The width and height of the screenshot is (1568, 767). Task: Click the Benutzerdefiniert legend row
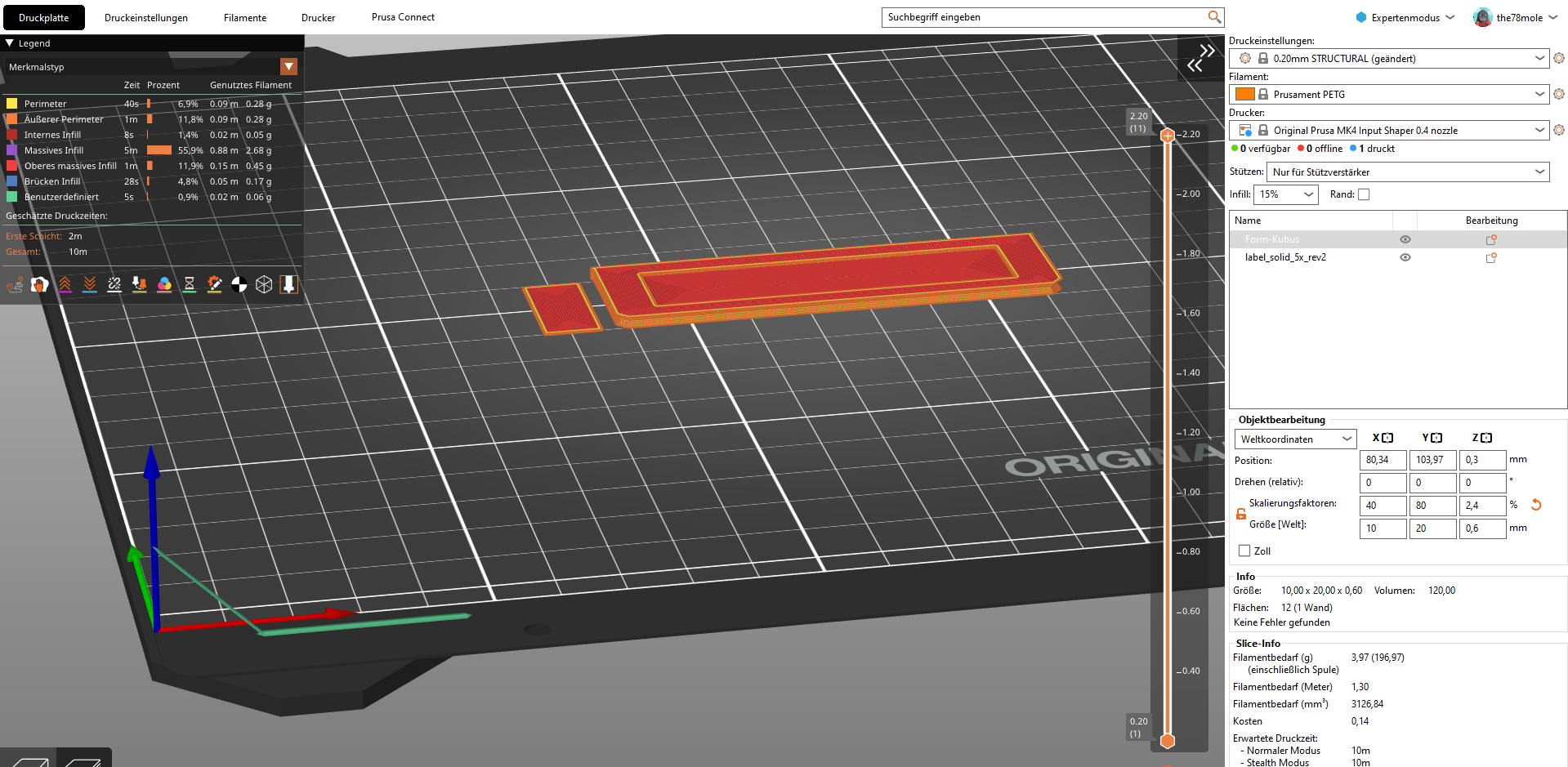pos(152,197)
